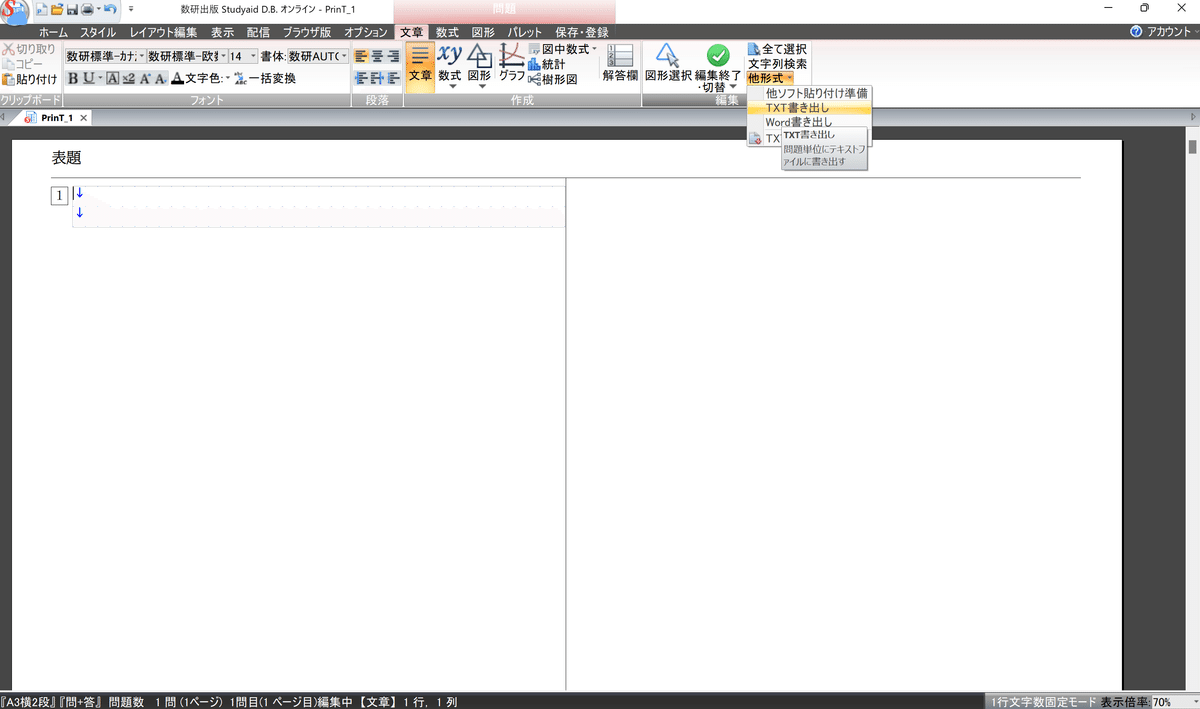Save the document with the floppy disk icon
Screen dimensions: 1200x709
(x=72, y=9)
